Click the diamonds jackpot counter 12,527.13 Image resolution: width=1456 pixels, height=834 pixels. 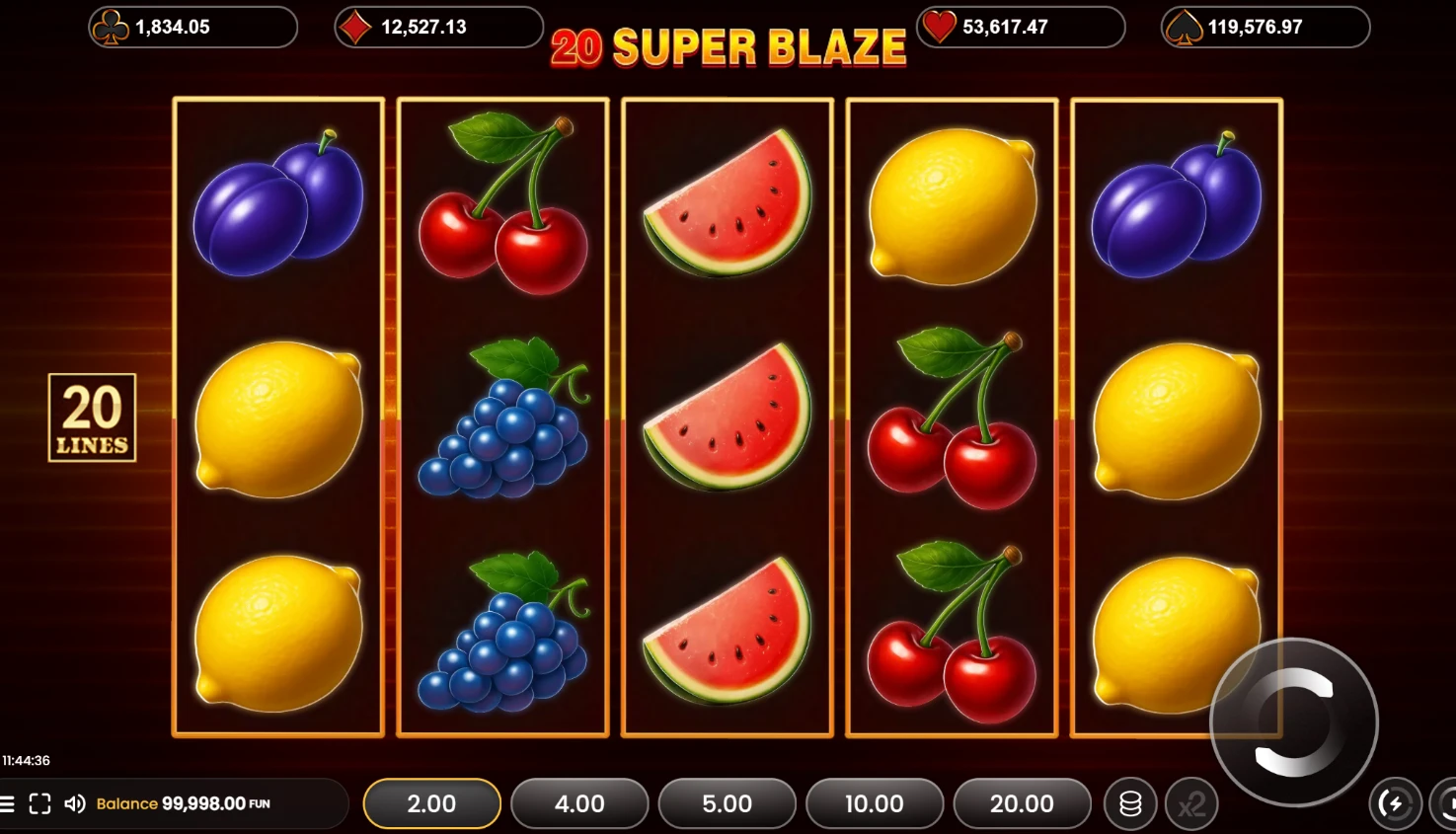click(438, 27)
